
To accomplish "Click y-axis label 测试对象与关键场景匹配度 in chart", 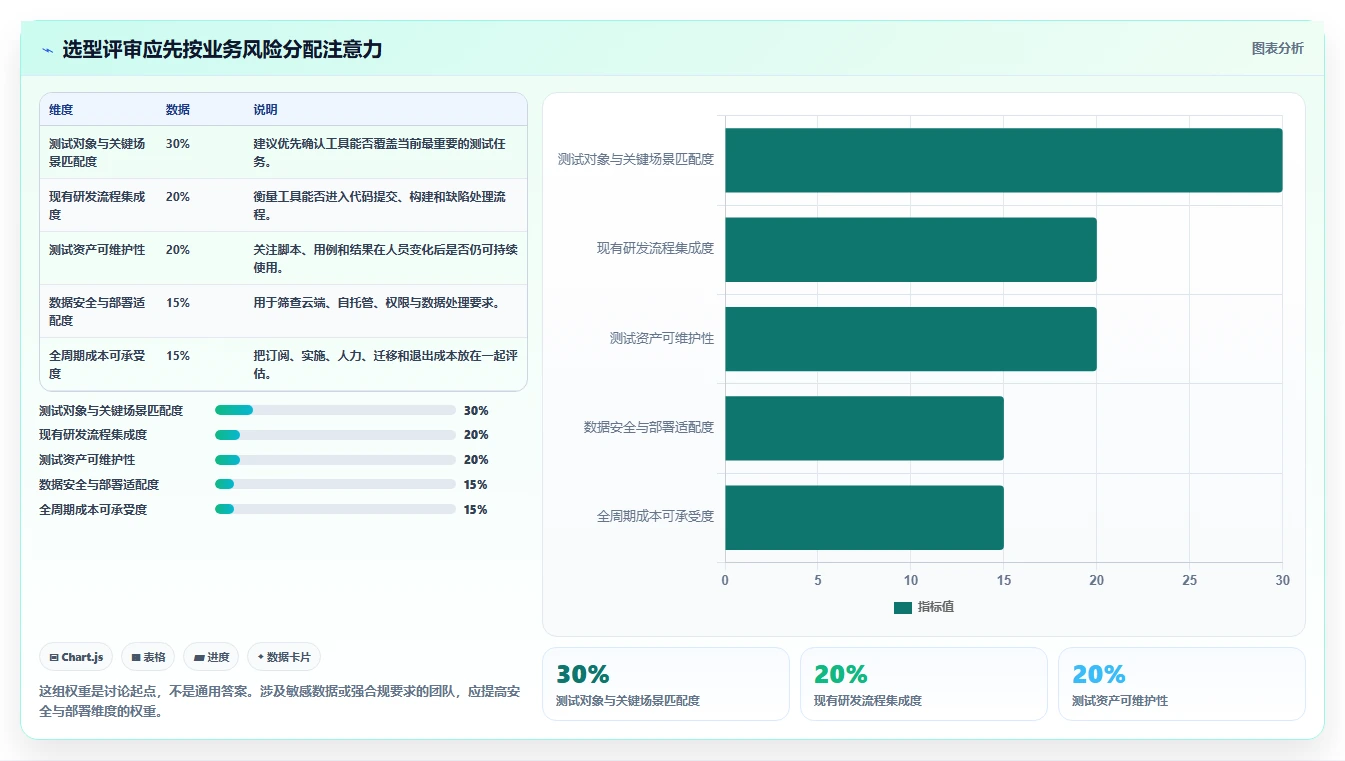I will [636, 160].
